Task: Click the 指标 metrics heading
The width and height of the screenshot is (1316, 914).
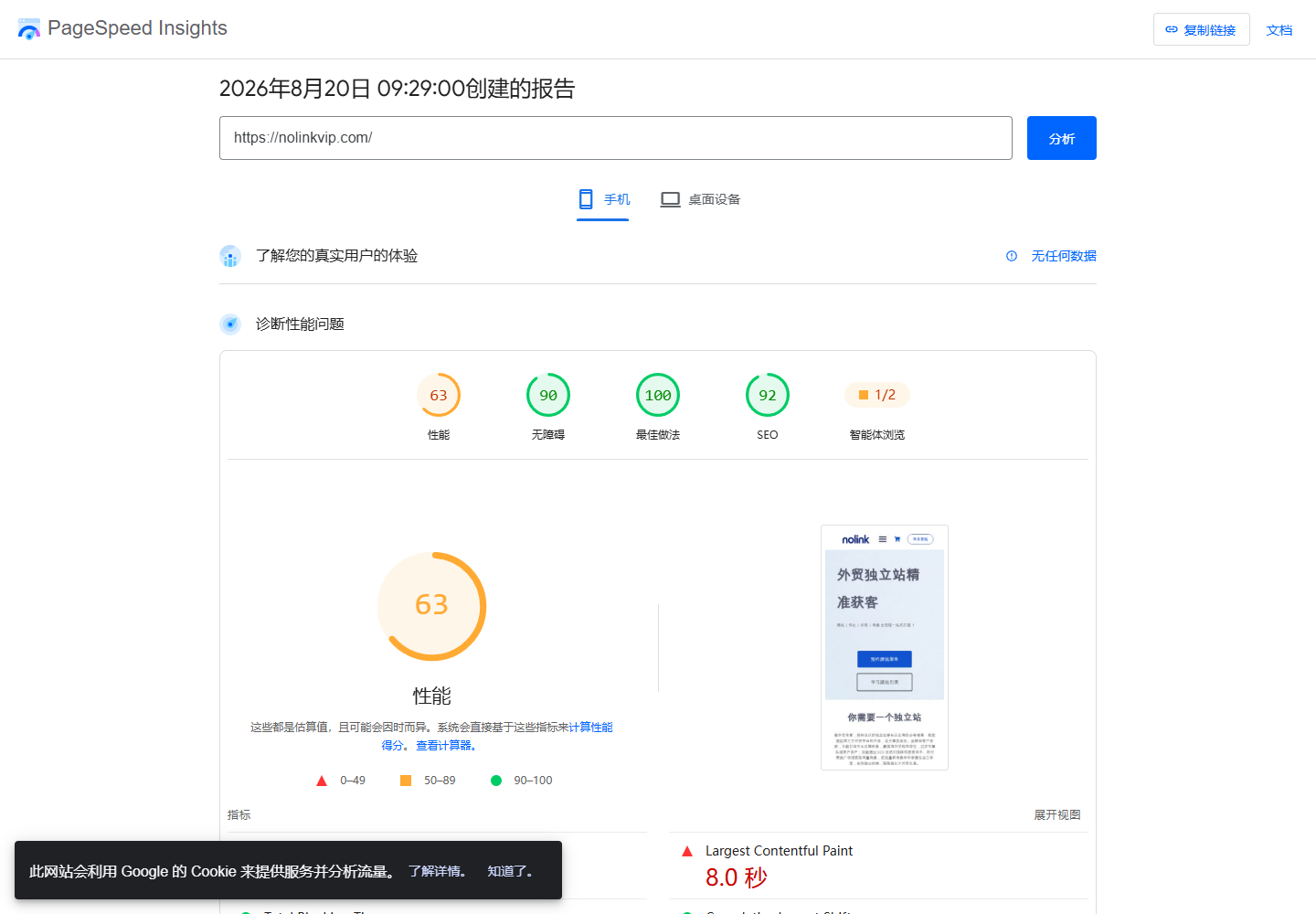Action: 239,814
